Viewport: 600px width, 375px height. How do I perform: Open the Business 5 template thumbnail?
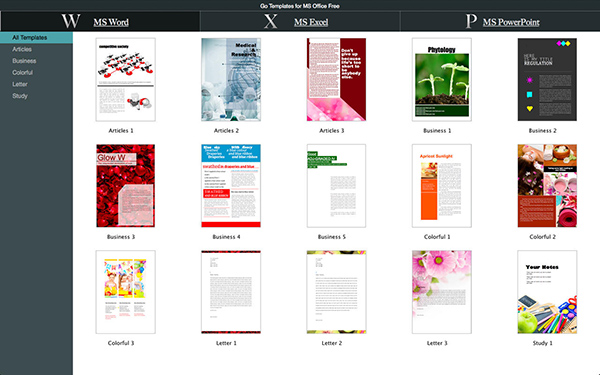click(336, 186)
